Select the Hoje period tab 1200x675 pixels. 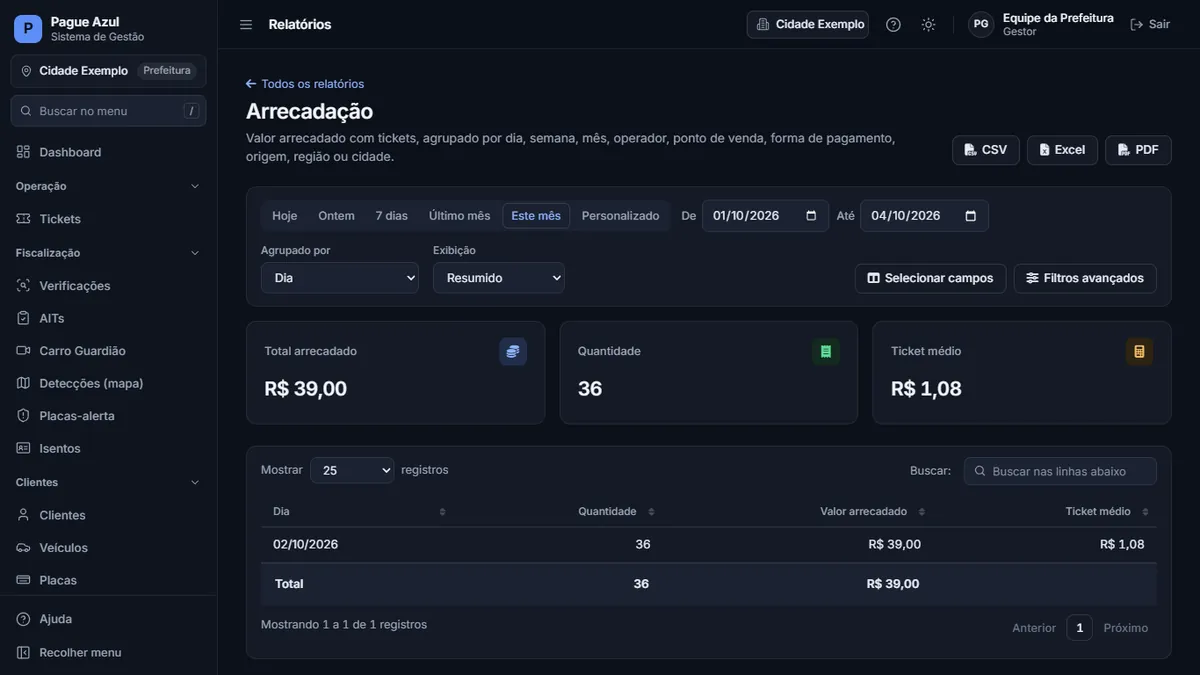pos(285,216)
